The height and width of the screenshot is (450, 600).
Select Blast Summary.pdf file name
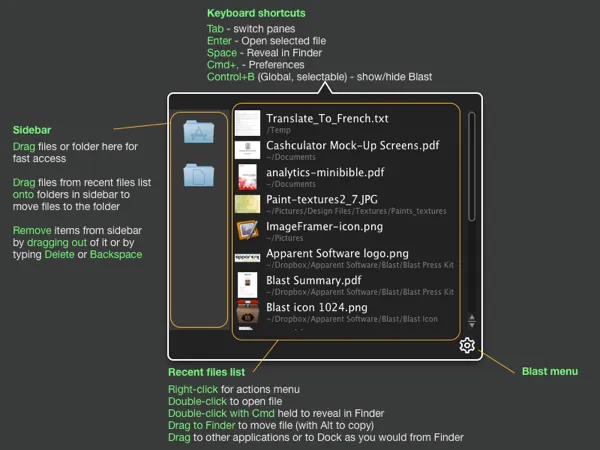[314, 280]
